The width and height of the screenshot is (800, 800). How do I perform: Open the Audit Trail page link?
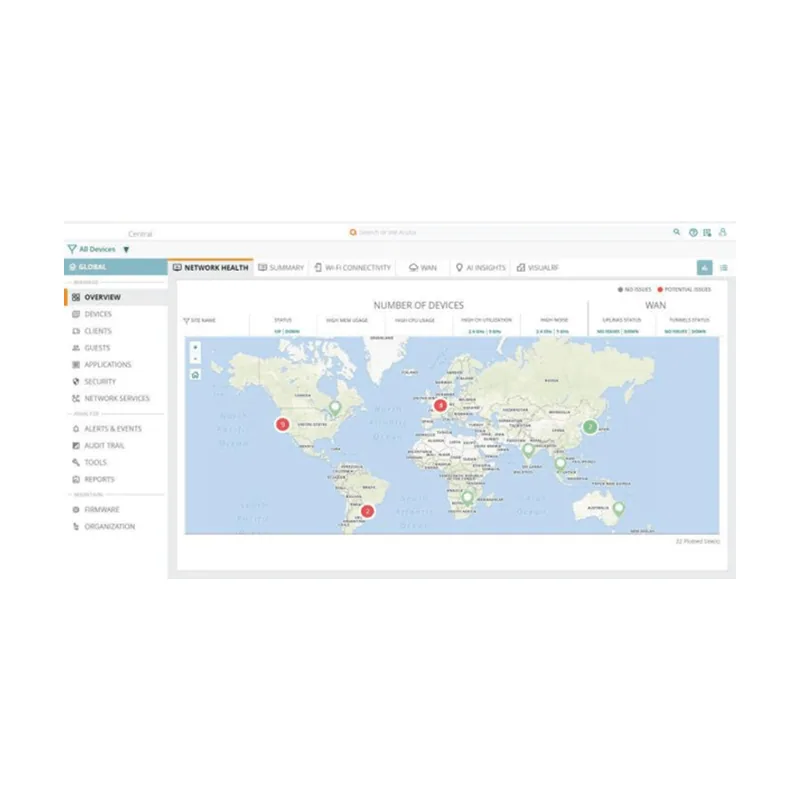click(104, 446)
